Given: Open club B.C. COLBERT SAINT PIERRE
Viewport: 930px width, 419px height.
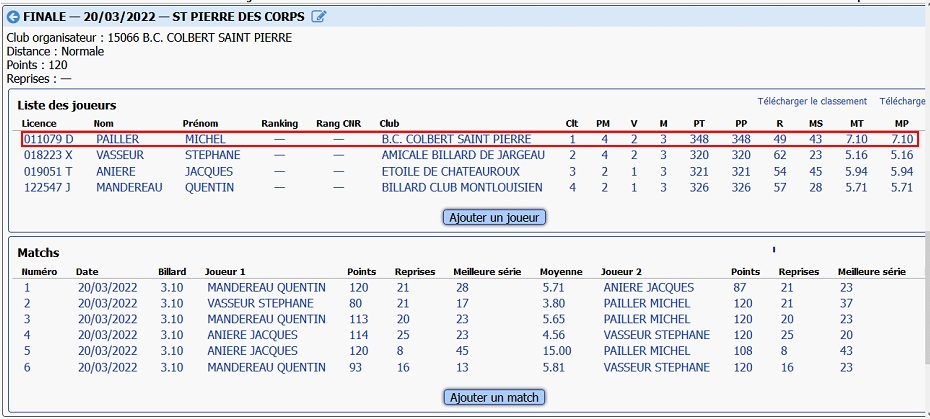Looking at the screenshot, I should [x=456, y=139].
